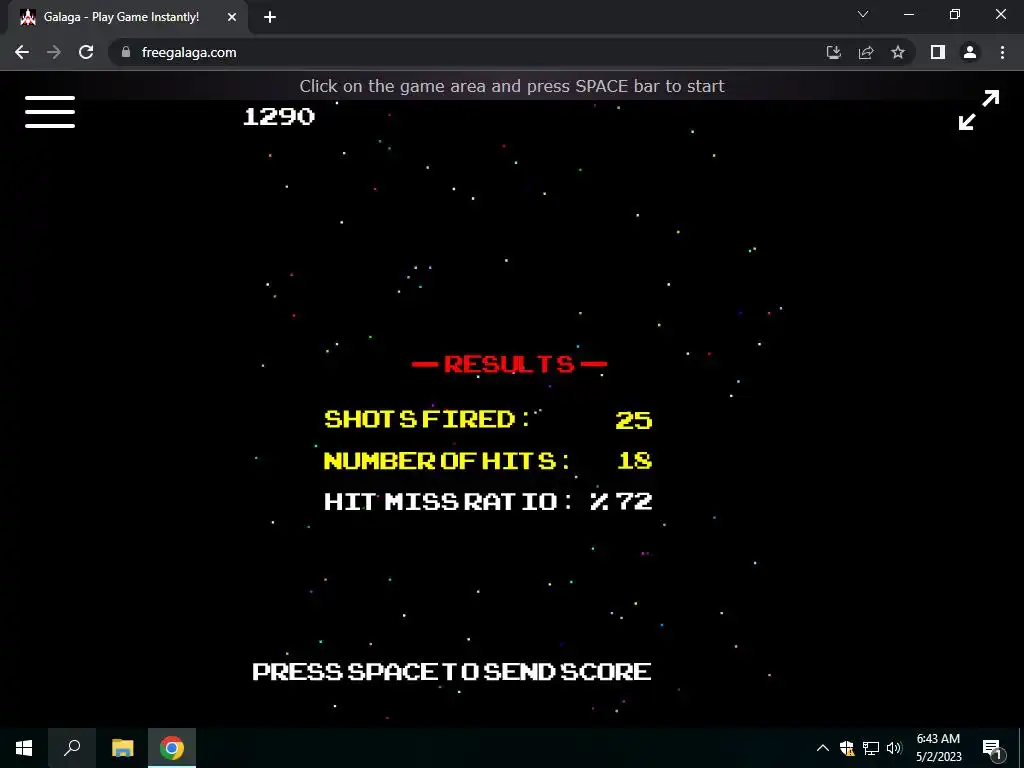Restore down the Chrome window
Image resolution: width=1024 pixels, height=768 pixels.
pyautogui.click(x=955, y=14)
